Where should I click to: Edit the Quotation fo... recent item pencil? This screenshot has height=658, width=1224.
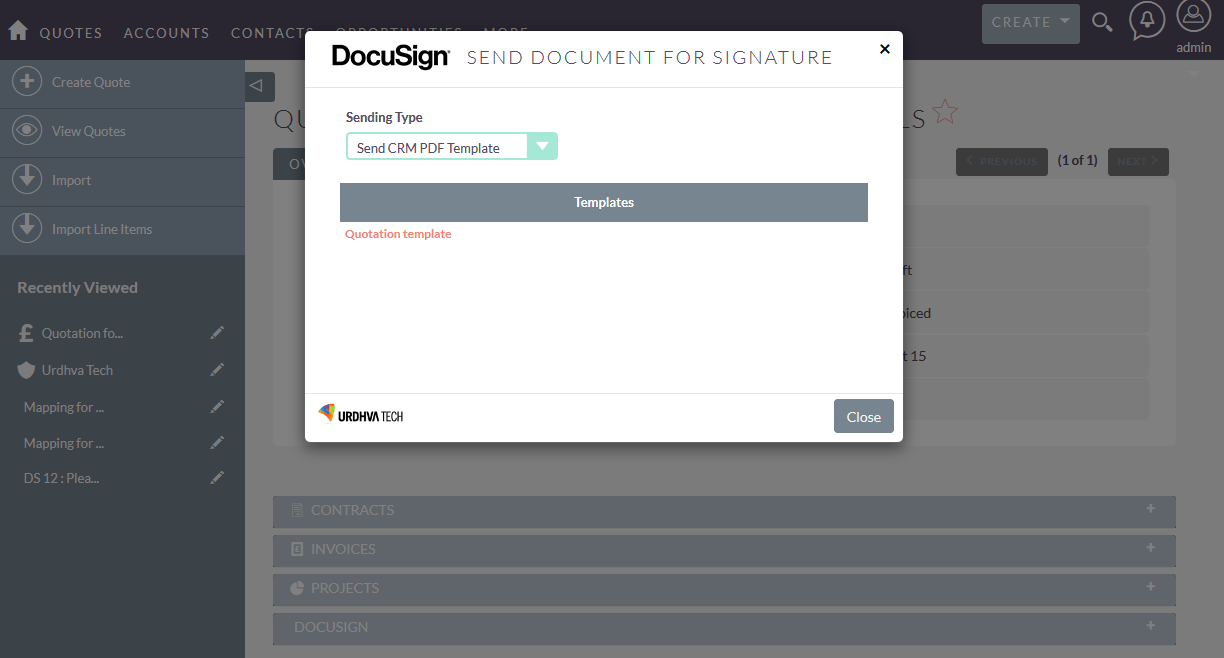point(217,333)
